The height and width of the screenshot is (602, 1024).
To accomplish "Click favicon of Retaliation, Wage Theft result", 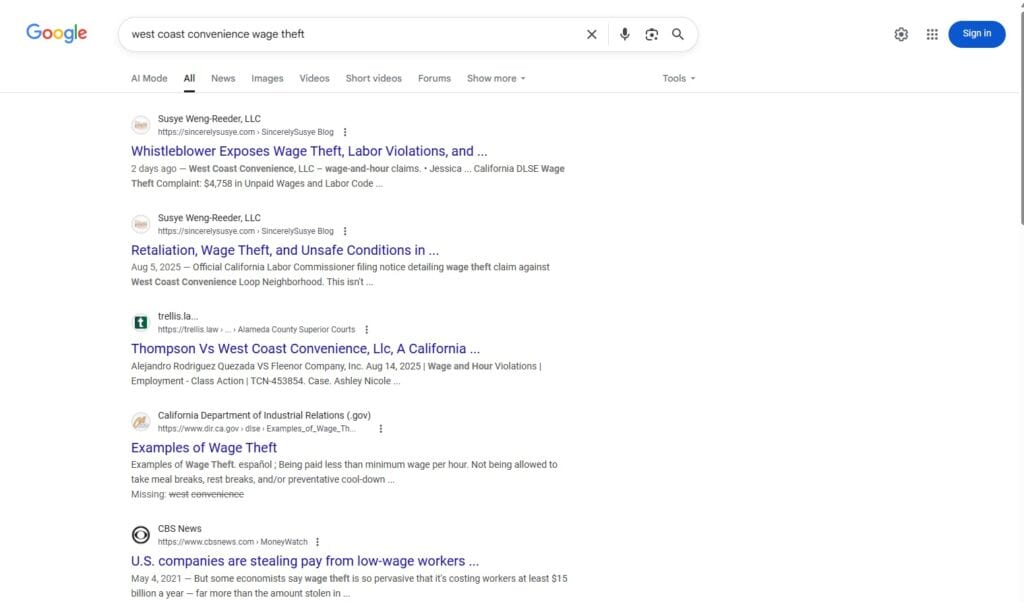I will point(140,224).
